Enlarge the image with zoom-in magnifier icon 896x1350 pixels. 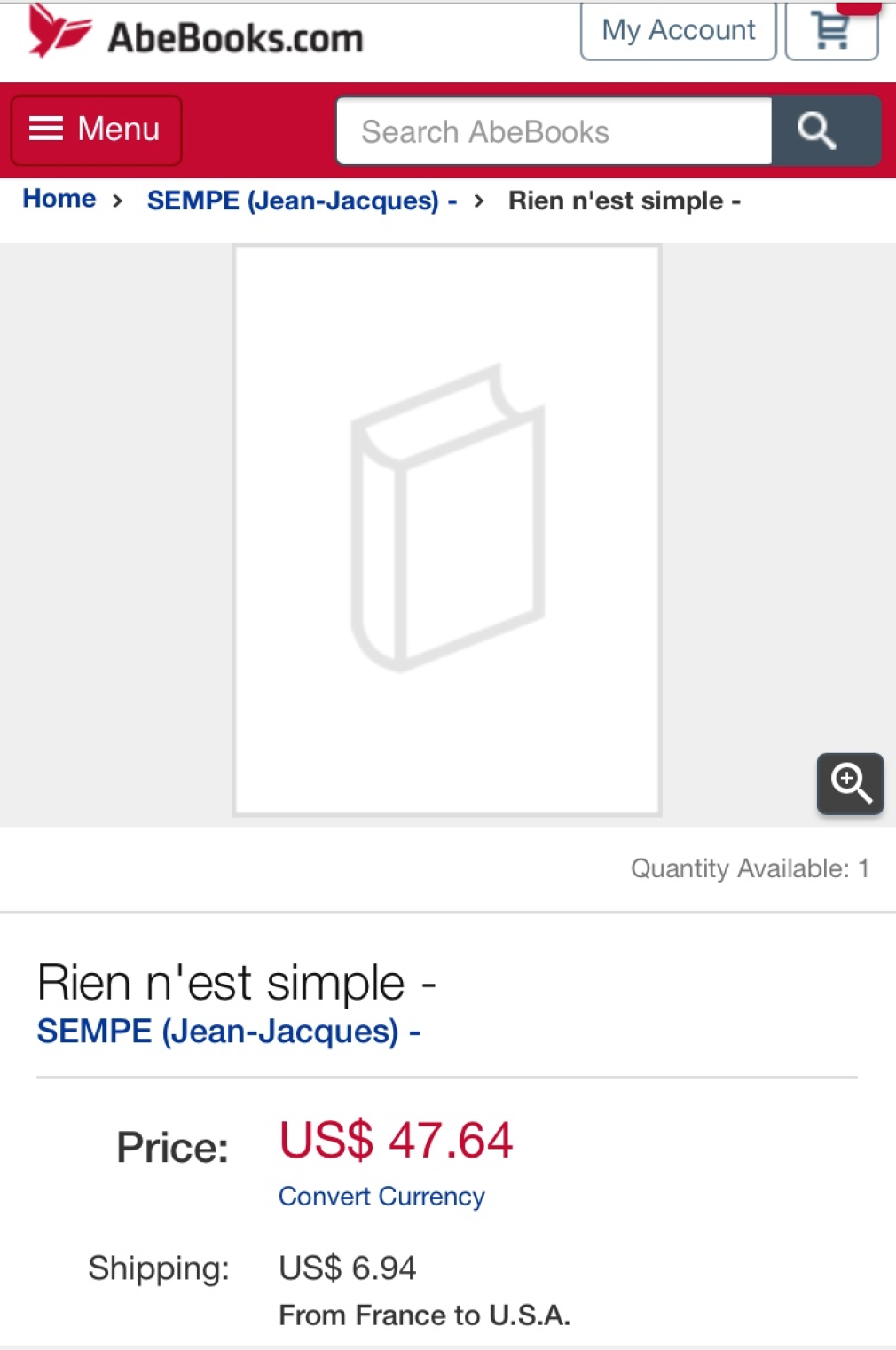click(x=850, y=783)
